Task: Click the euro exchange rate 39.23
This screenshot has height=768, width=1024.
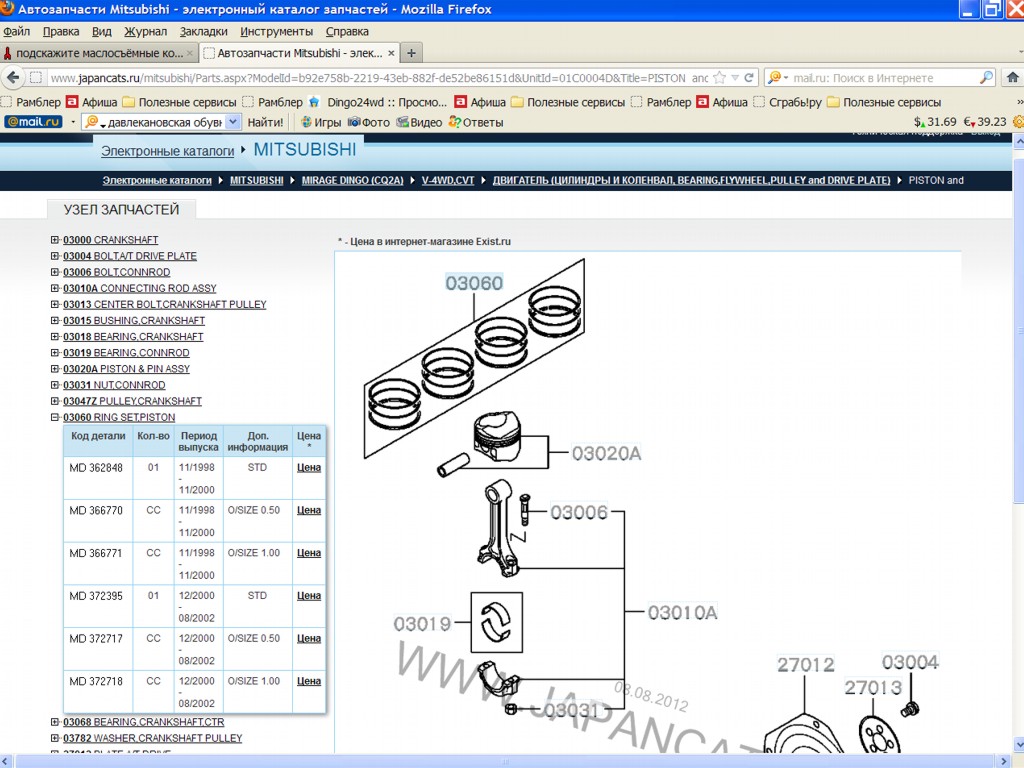Action: click(985, 122)
